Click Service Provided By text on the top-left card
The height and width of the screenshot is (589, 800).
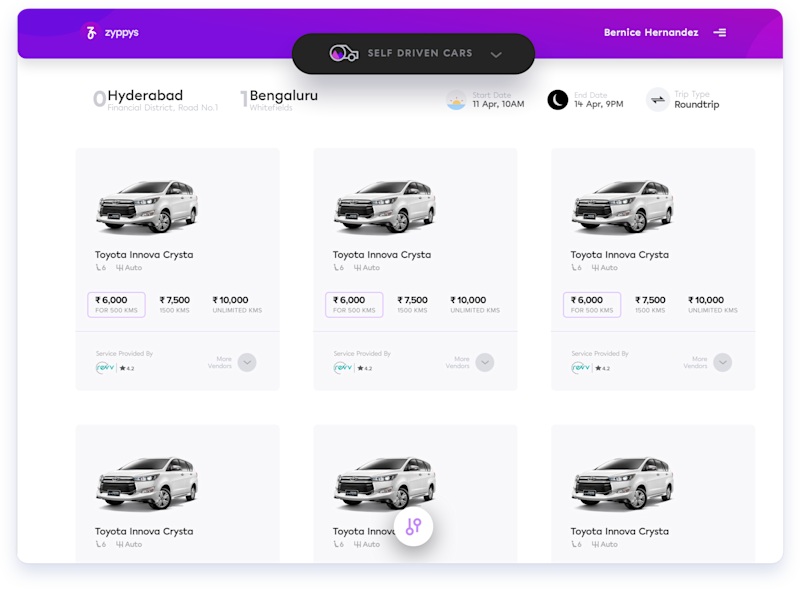[124, 353]
